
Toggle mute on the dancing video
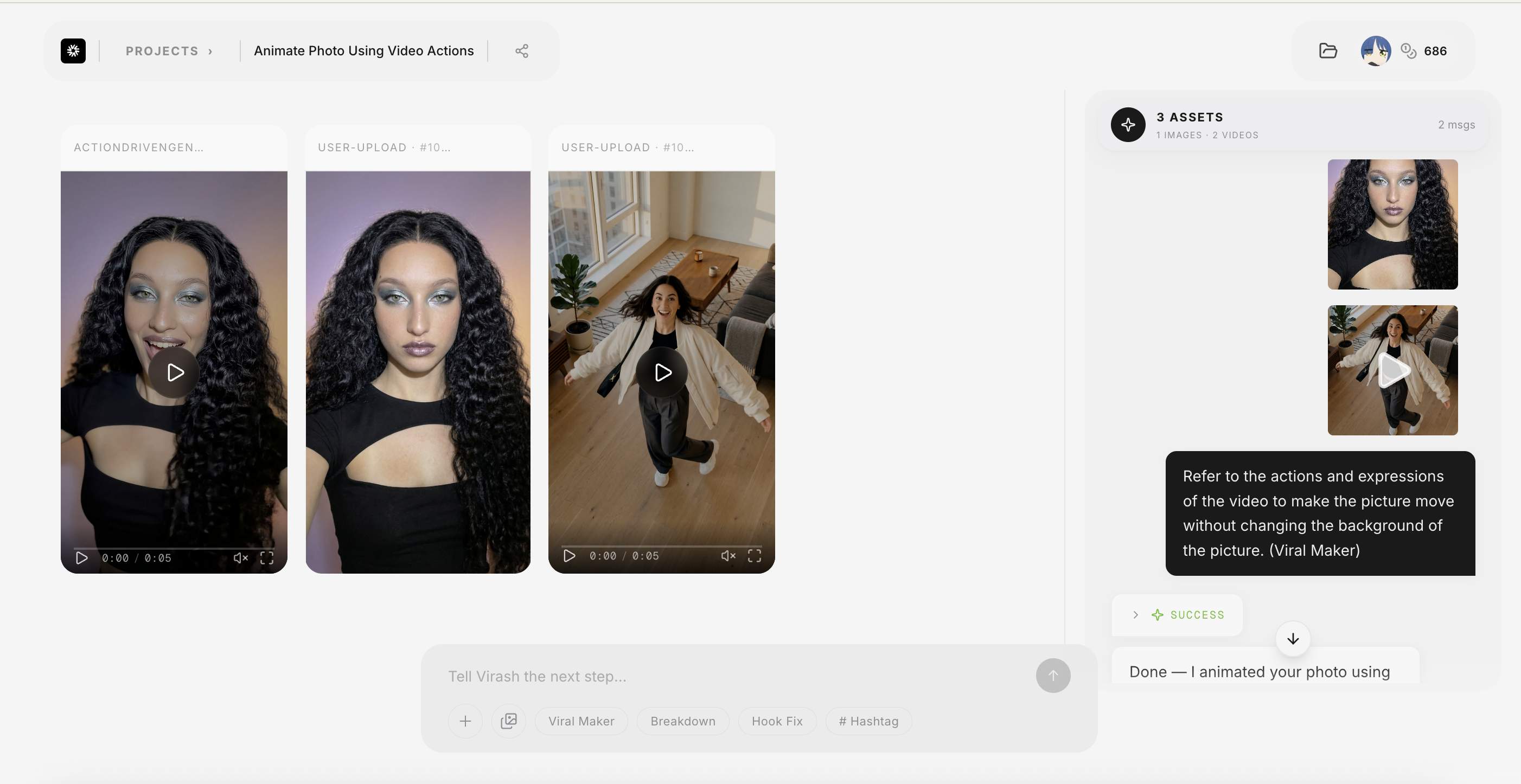tap(728, 556)
